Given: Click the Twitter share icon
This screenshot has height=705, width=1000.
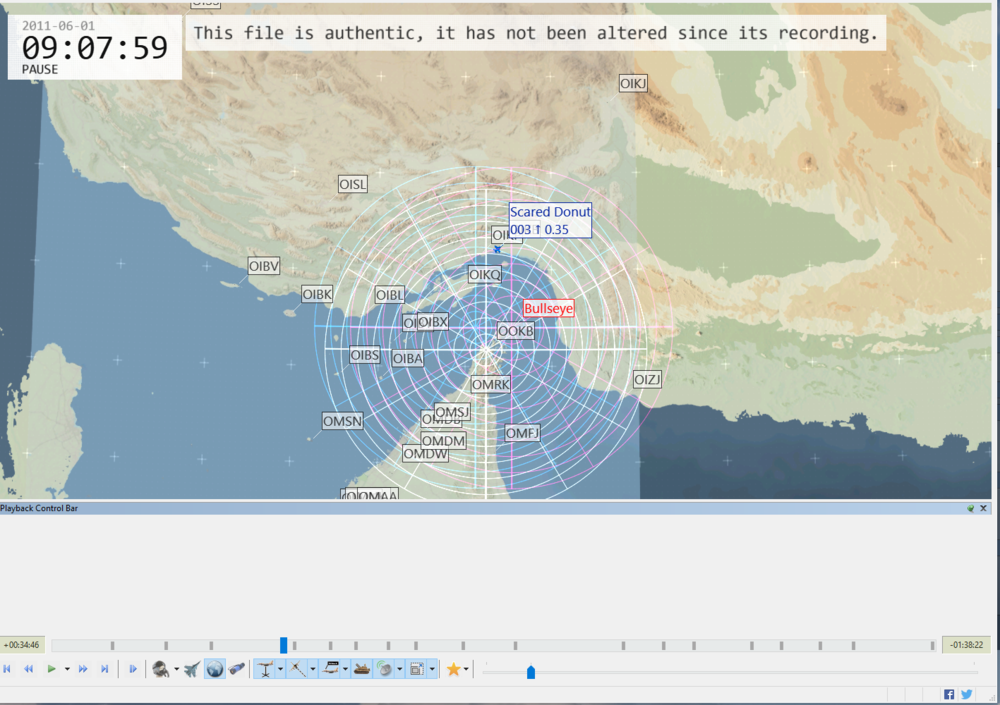Looking at the screenshot, I should pos(967,694).
